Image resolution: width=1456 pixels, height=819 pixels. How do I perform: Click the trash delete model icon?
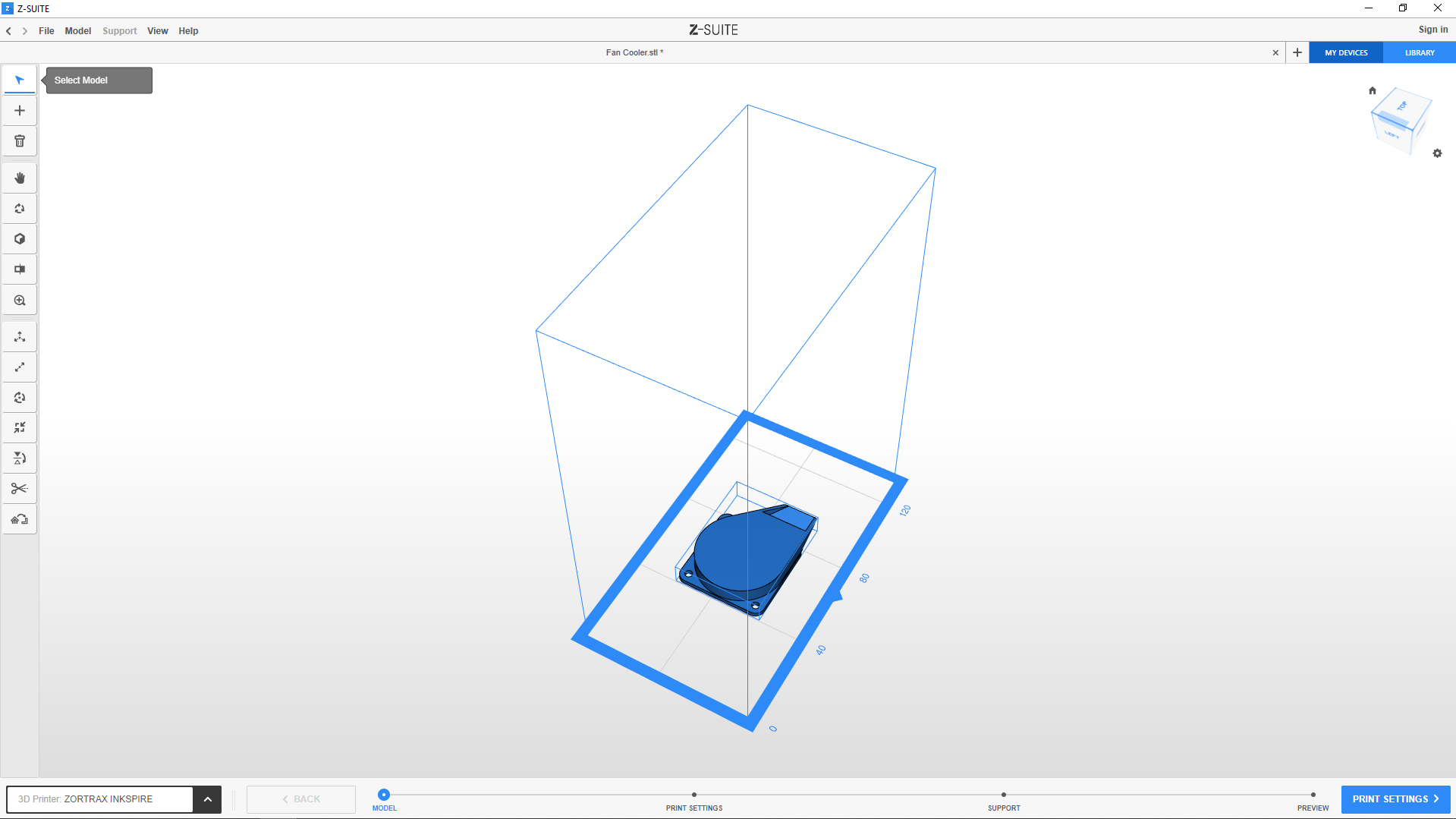pos(20,141)
